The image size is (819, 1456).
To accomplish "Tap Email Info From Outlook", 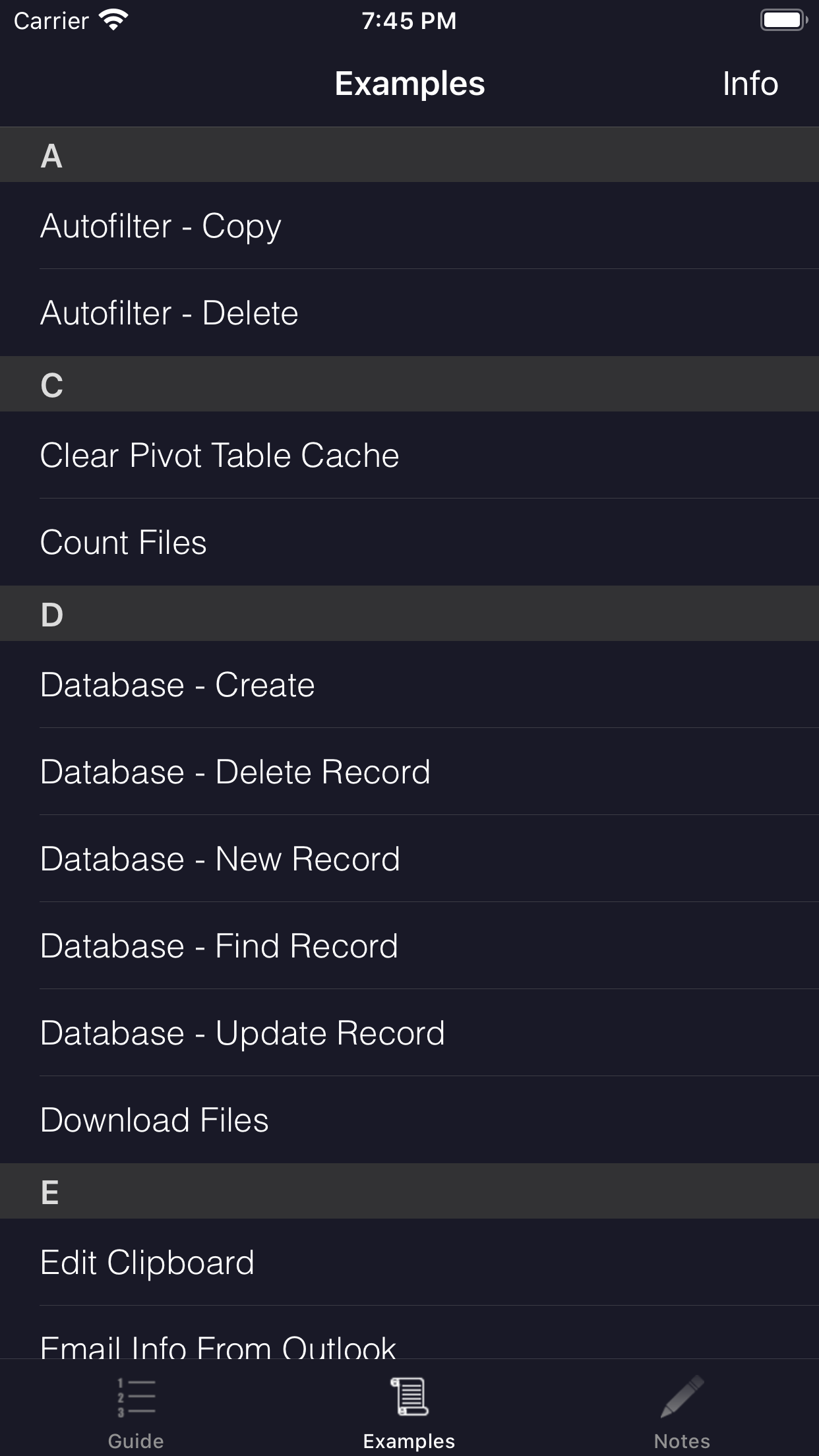I will [x=409, y=1345].
